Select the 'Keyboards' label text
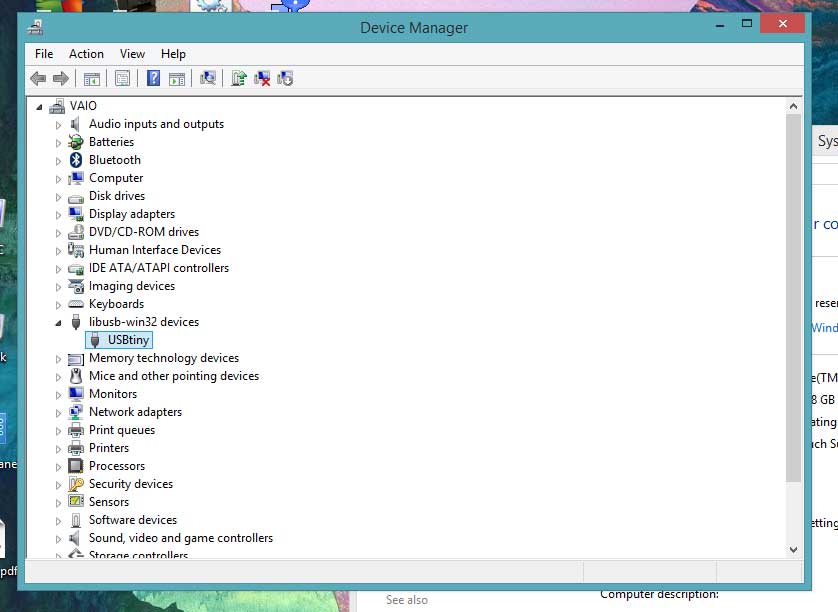This screenshot has height=612, width=838. (x=117, y=304)
